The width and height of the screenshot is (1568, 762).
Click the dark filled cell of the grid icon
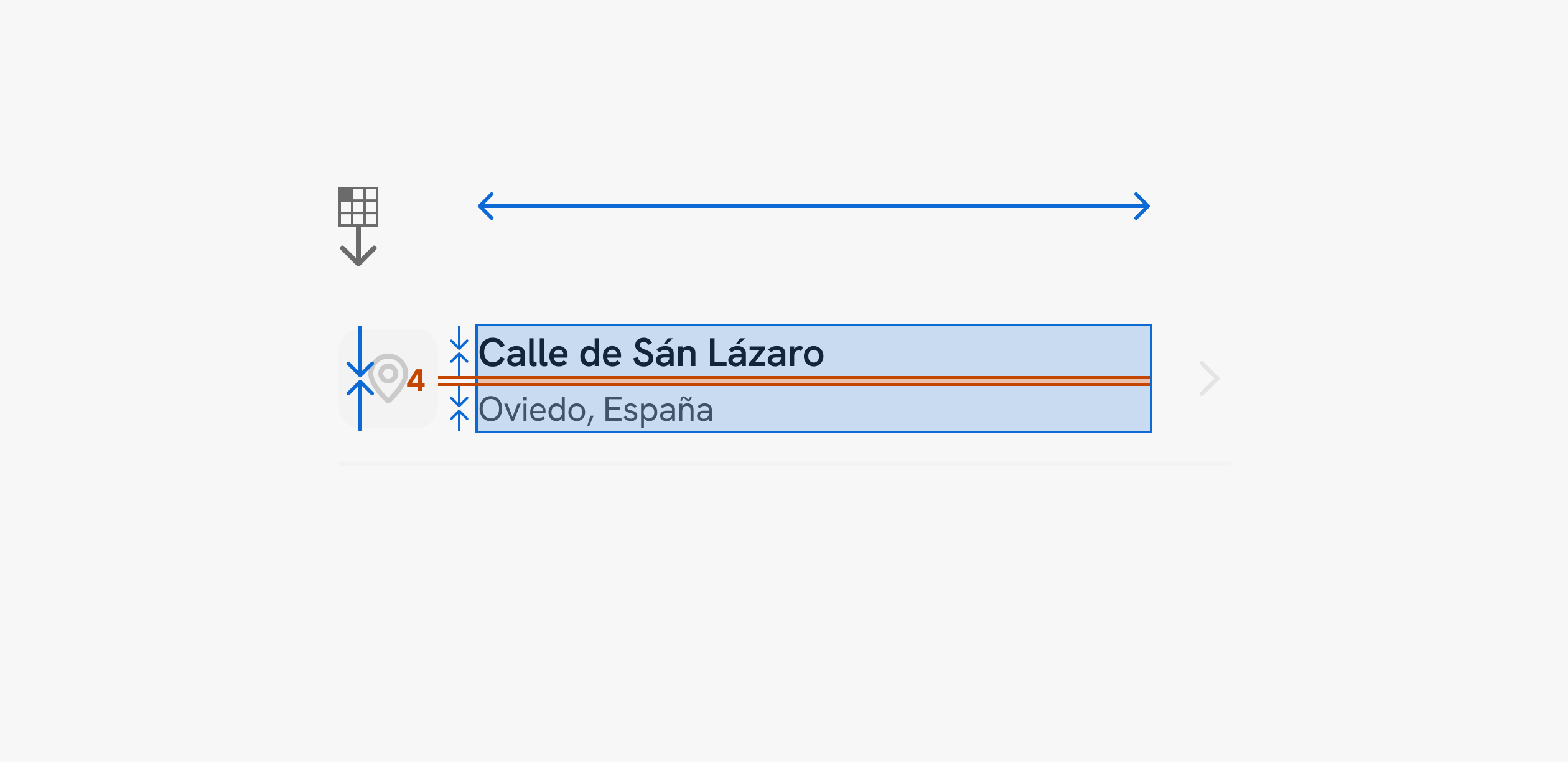347,195
